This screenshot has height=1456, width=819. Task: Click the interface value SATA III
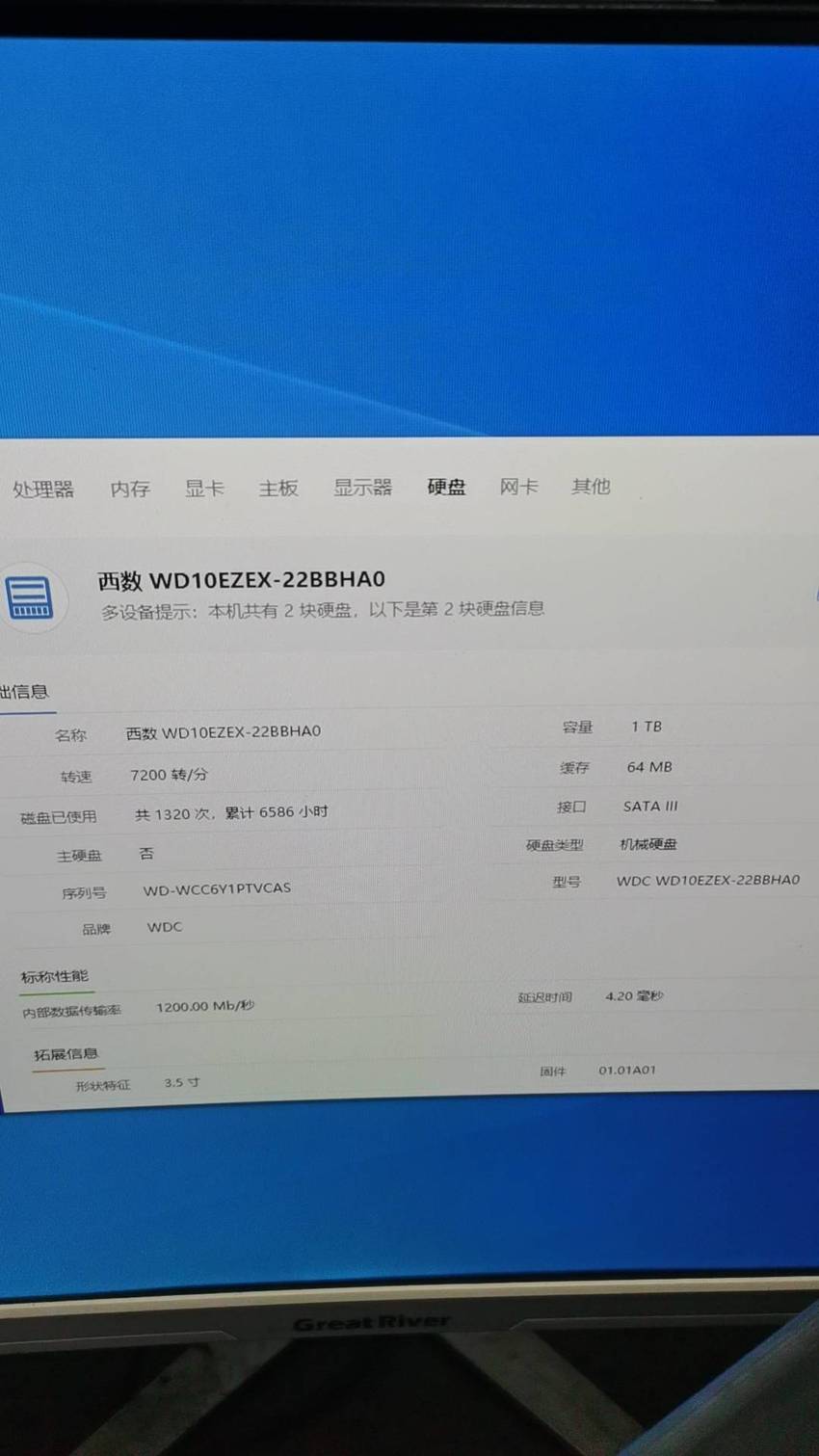click(650, 807)
